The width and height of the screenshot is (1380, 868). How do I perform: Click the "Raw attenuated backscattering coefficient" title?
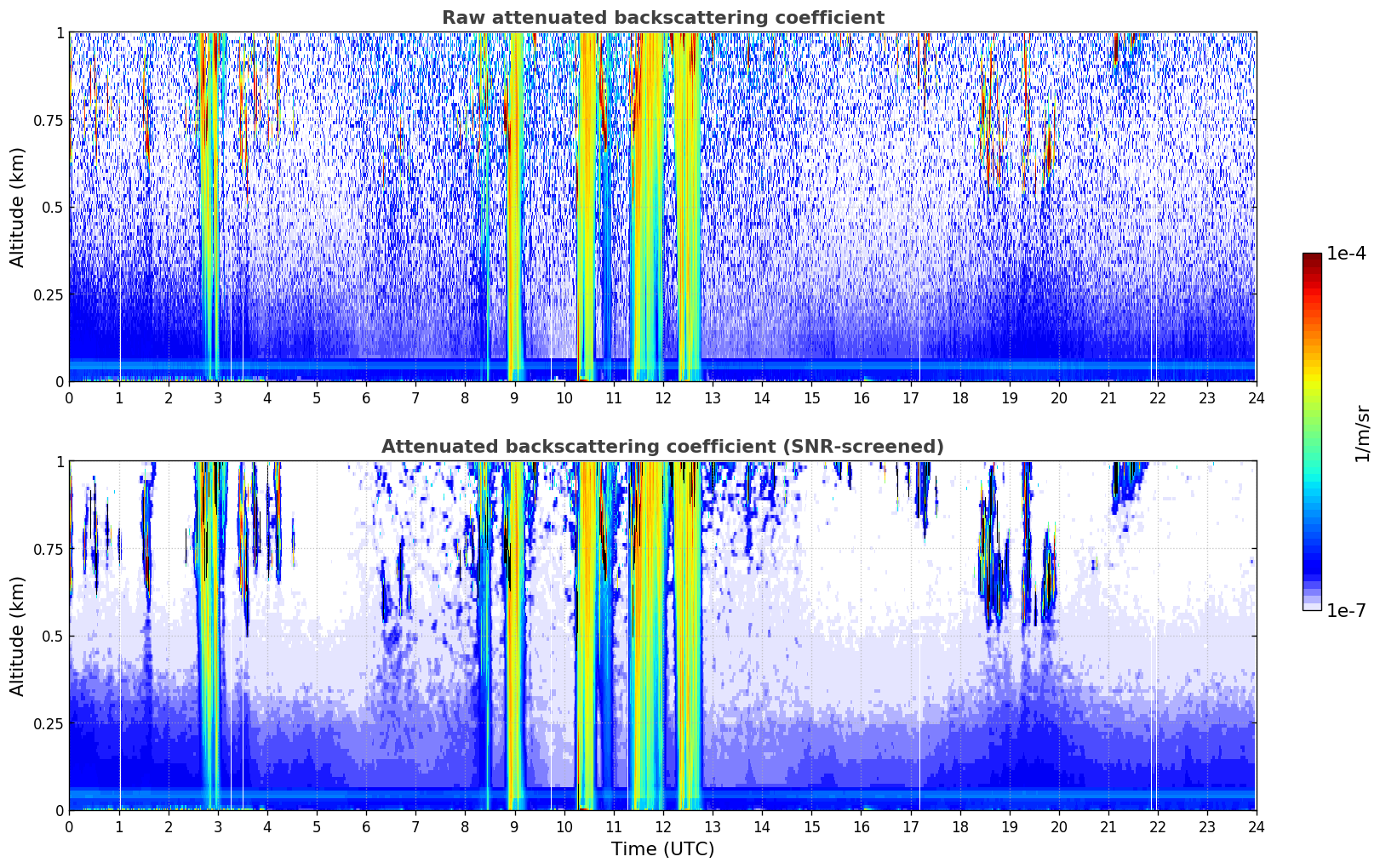[662, 18]
